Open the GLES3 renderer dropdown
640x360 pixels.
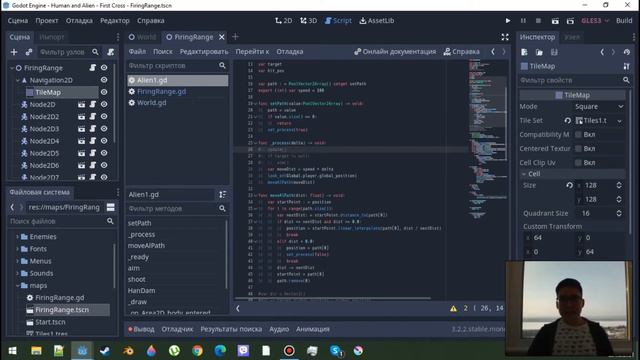pos(595,21)
